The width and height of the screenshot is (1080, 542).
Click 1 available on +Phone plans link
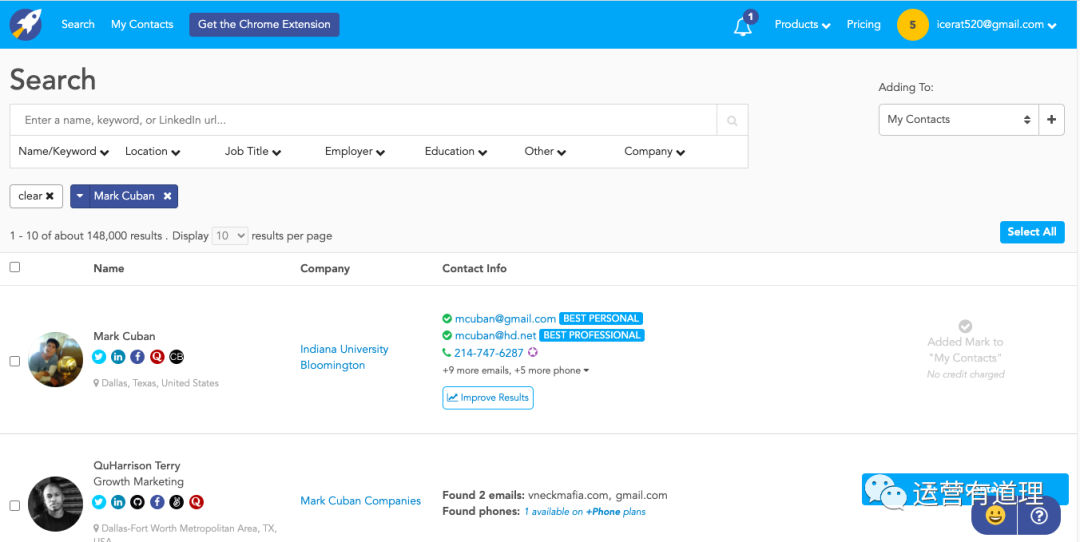tap(585, 512)
